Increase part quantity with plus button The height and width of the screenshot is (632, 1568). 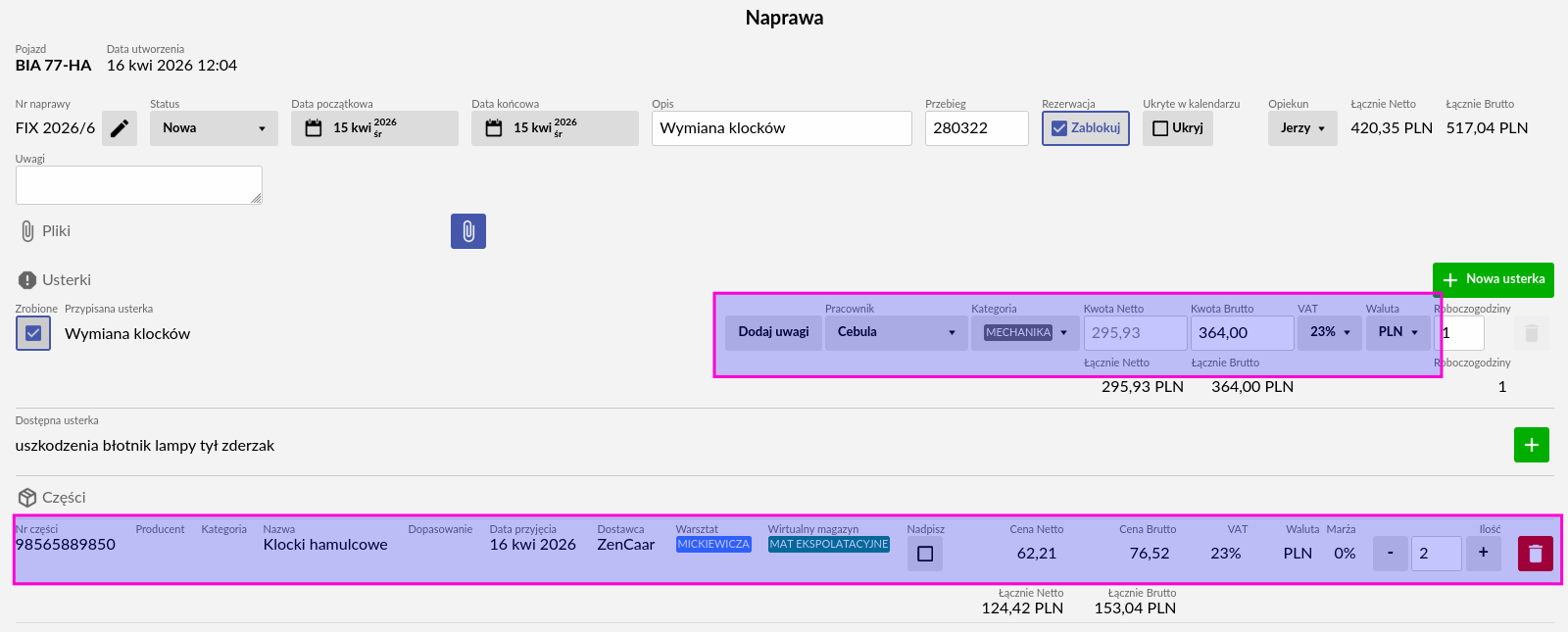[1483, 554]
